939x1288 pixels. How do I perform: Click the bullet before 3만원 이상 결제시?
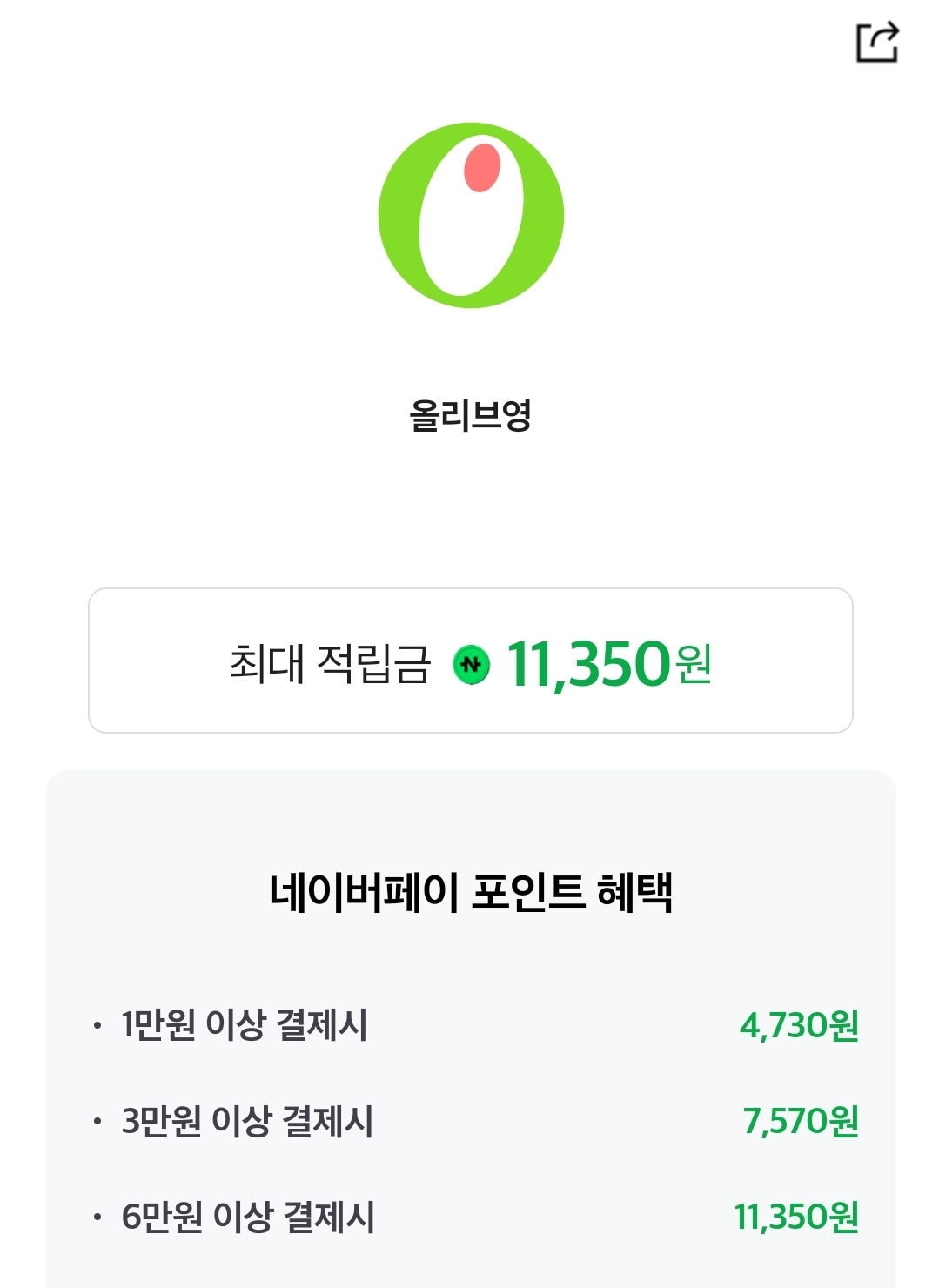pos(97,1121)
